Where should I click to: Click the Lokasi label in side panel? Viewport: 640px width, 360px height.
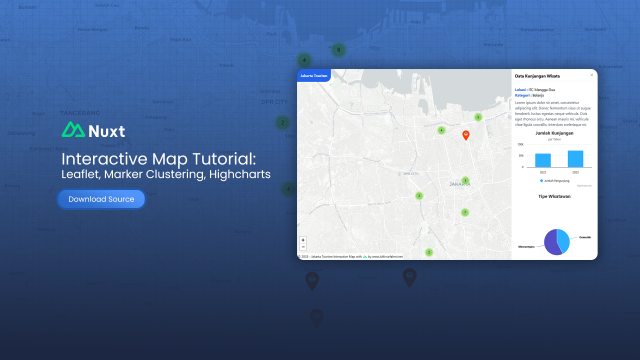(520, 89)
